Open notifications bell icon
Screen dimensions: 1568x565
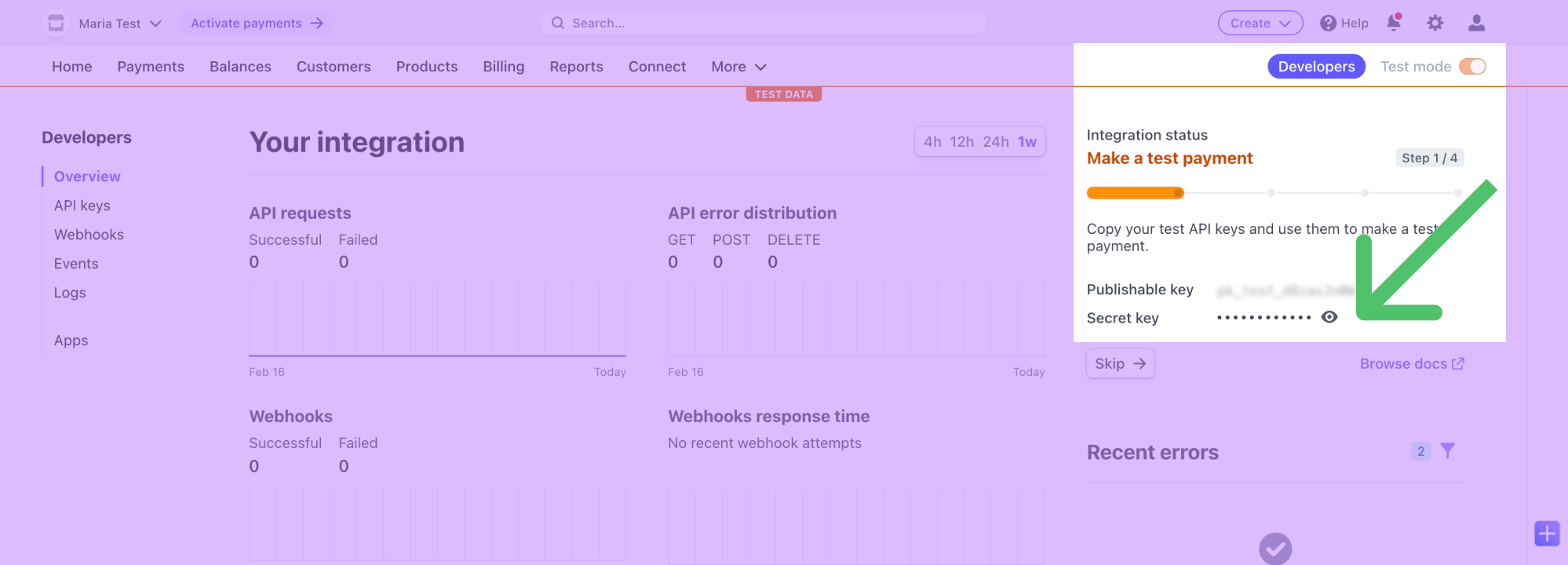tap(1395, 23)
